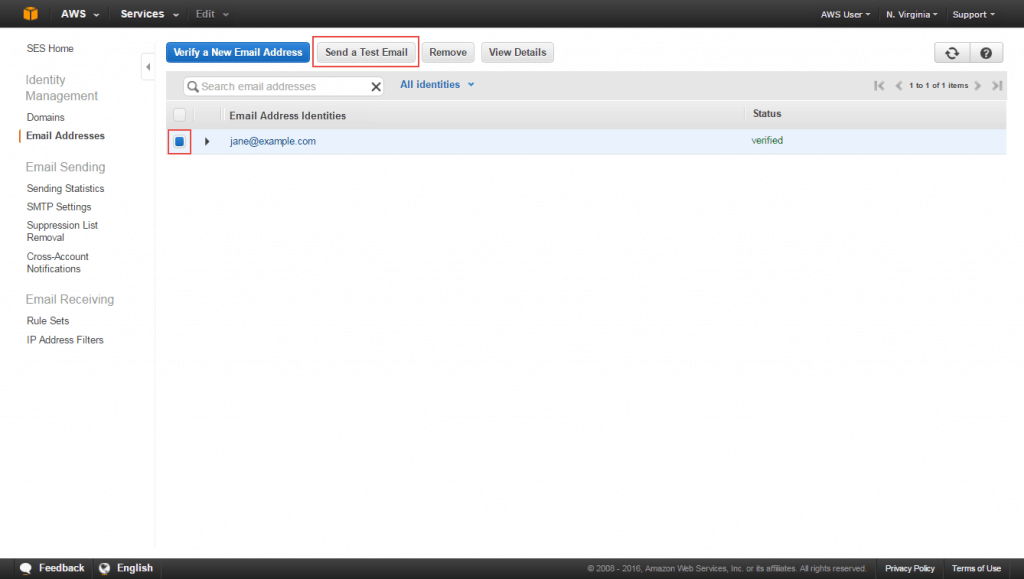Expand details for jane@example.com row

click(206, 140)
